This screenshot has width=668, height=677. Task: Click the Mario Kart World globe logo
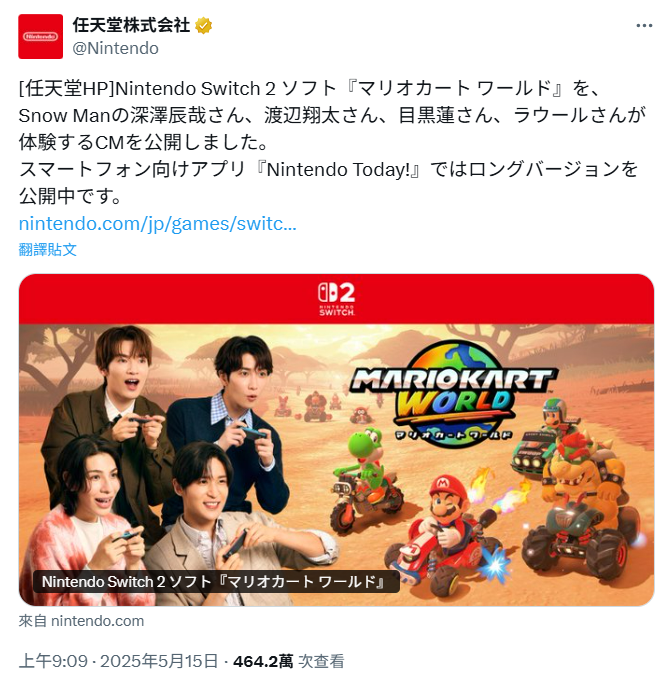coord(454,392)
